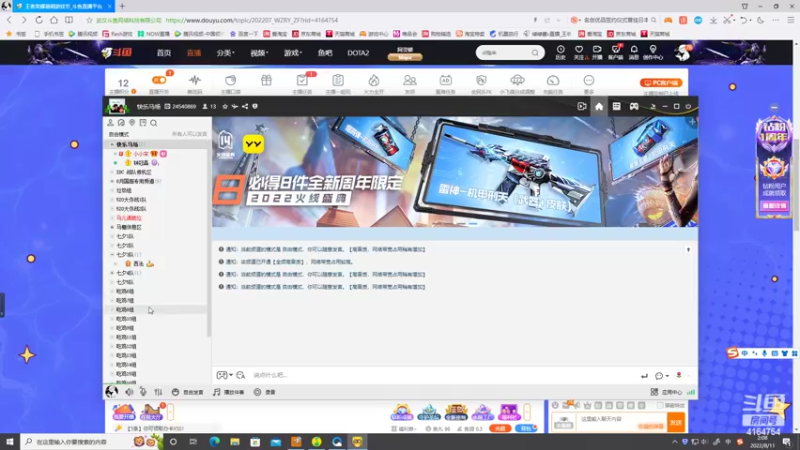This screenshot has height=450, width=800.
Task: Open the video camera icon in YY header
Action: point(582,106)
